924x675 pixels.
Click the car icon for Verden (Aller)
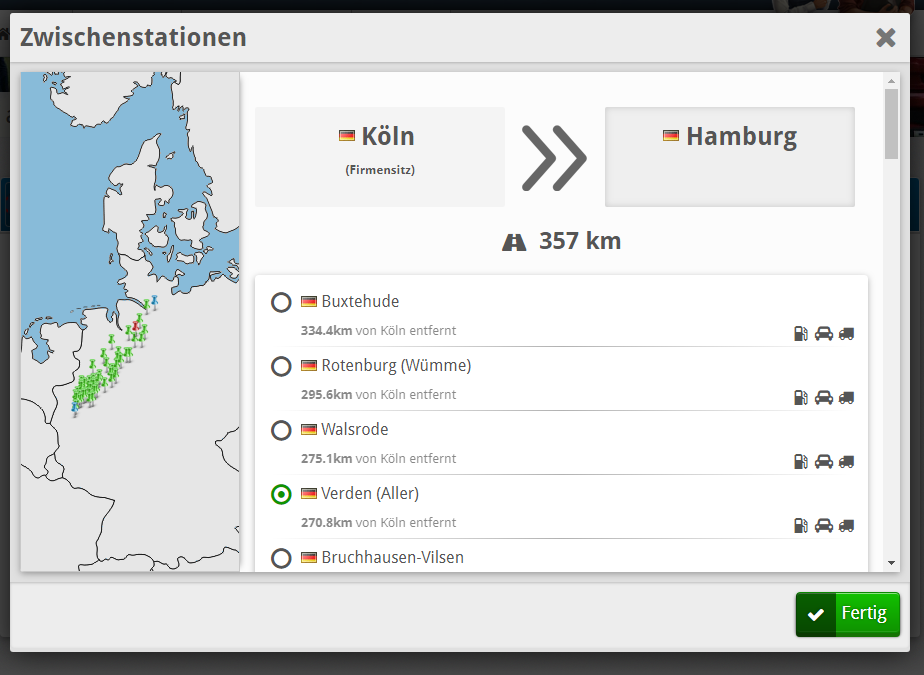point(823,526)
